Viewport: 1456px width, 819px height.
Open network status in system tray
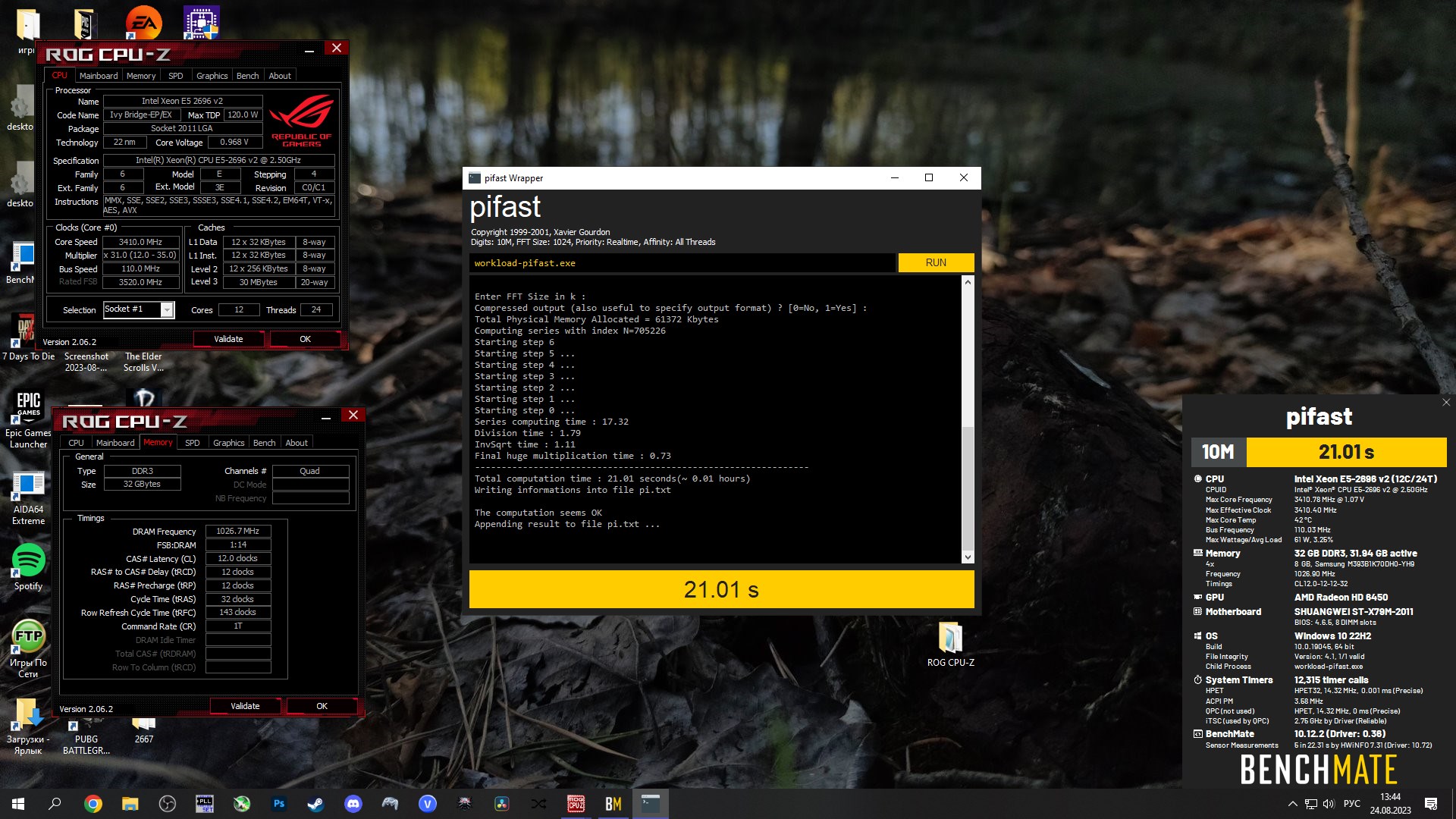1311,804
